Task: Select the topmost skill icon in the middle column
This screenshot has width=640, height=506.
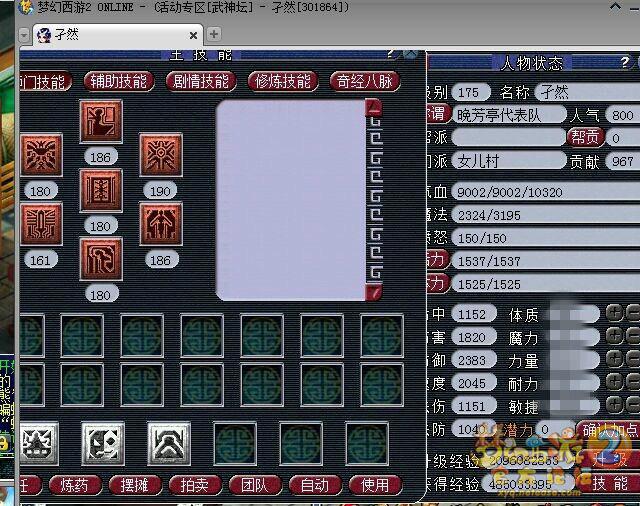Action: pos(101,121)
